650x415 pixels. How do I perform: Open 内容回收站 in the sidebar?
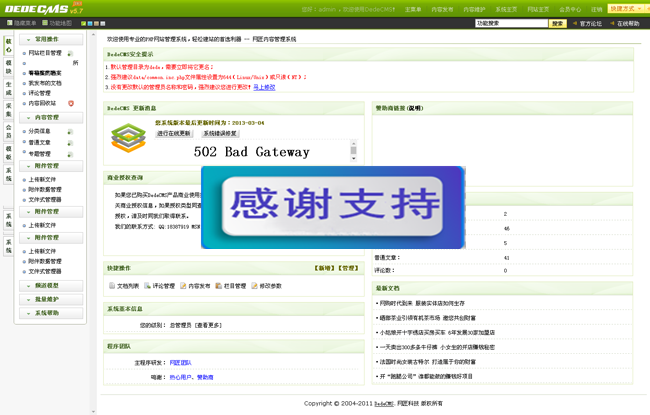click(x=42, y=103)
